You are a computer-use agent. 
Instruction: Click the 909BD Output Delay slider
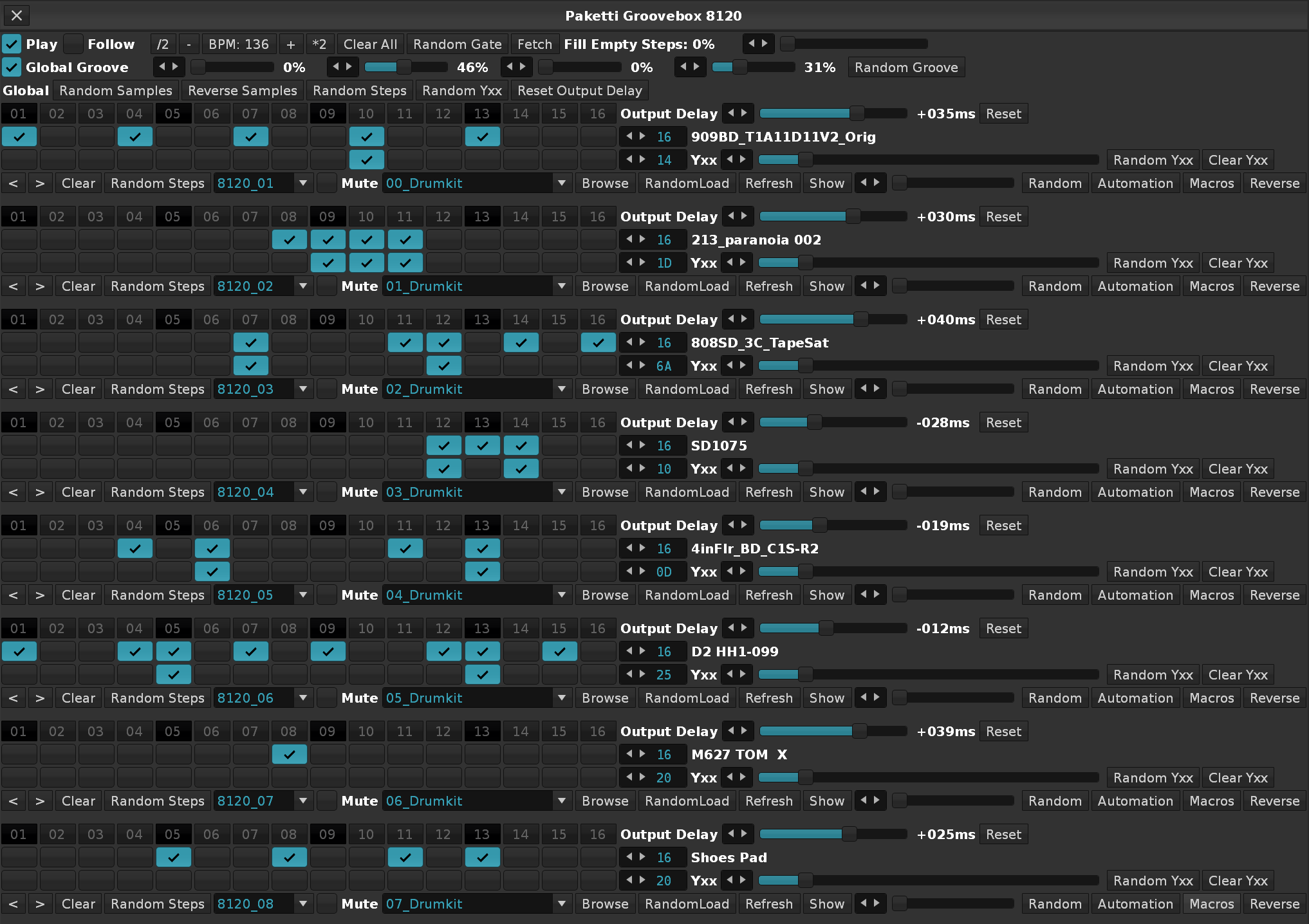[x=833, y=114]
